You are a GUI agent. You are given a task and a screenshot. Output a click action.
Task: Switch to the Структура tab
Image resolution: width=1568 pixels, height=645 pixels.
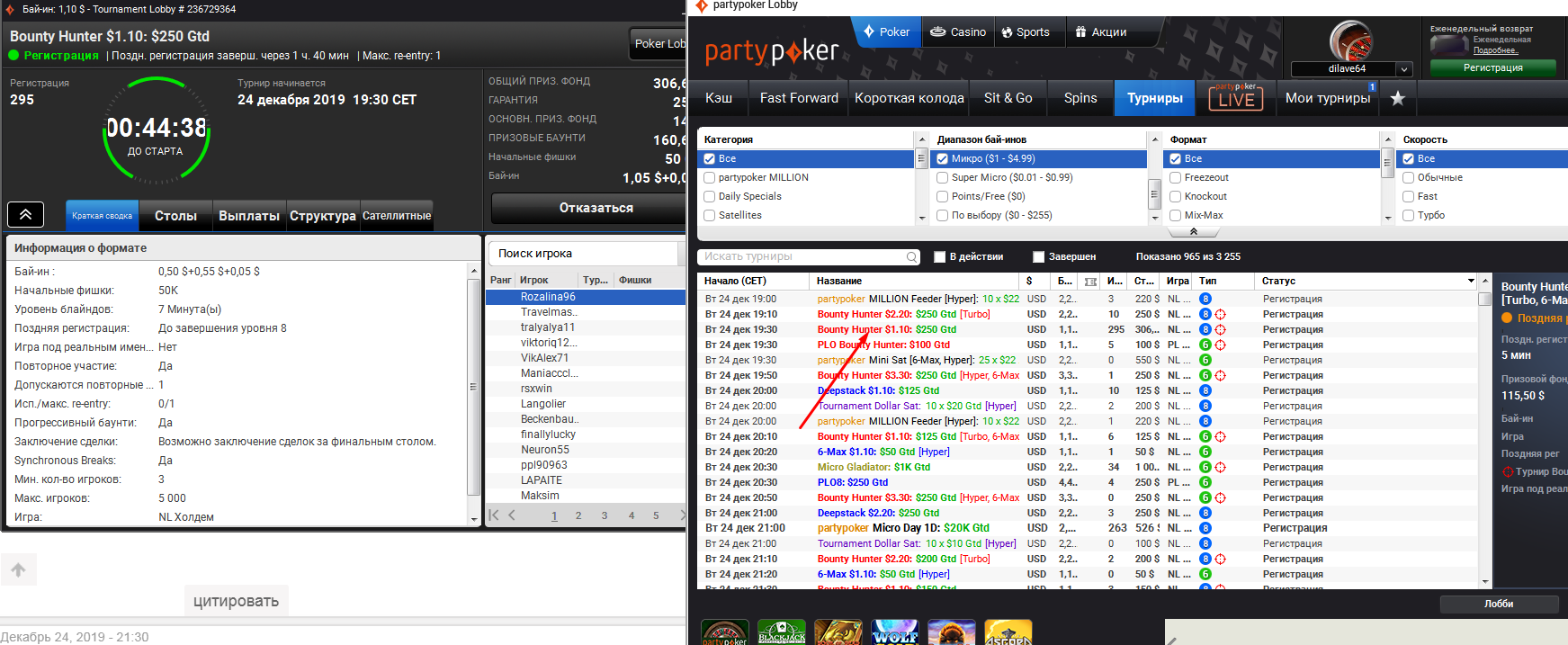pos(323,216)
